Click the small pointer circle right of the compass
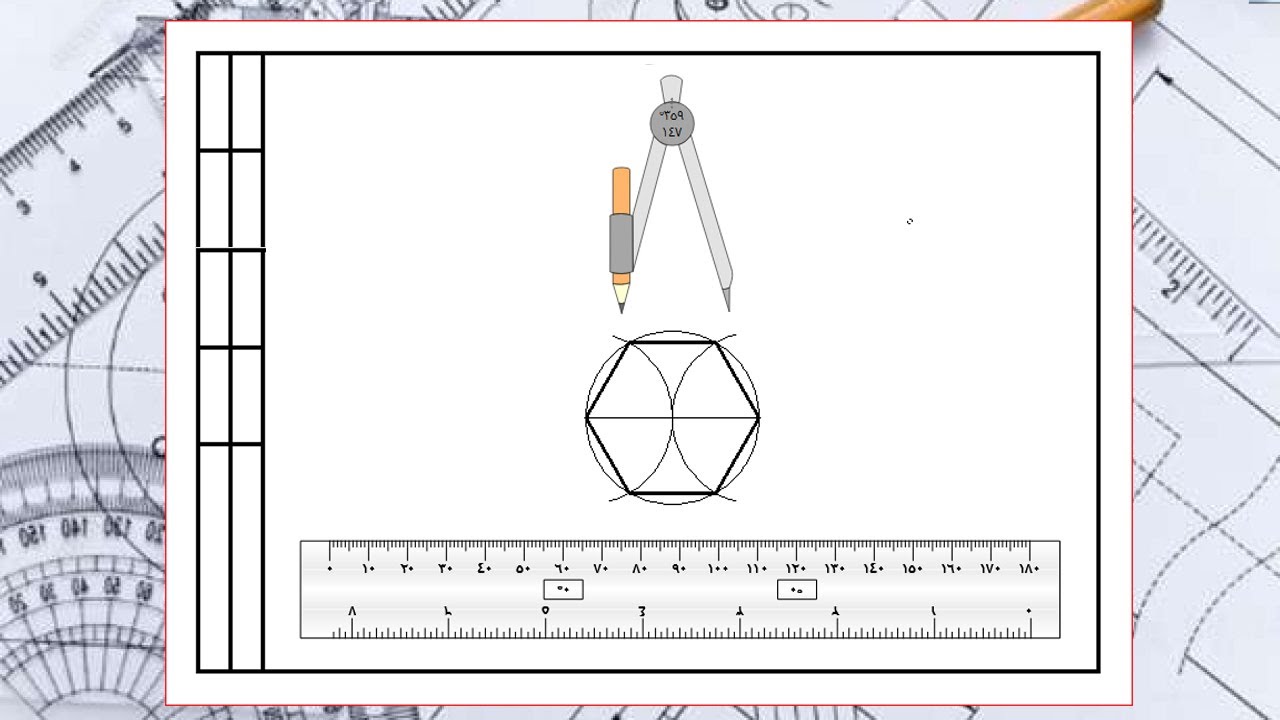 point(910,221)
